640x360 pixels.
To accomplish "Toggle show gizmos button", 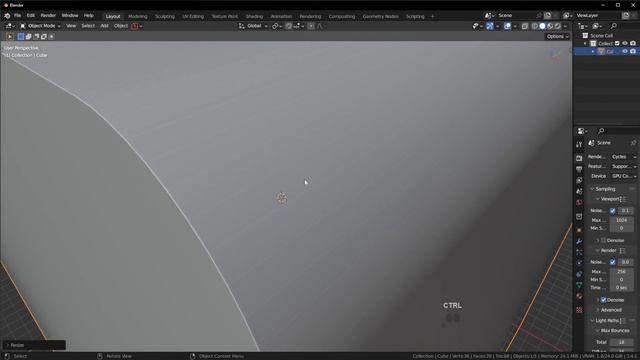I will coord(490,26).
